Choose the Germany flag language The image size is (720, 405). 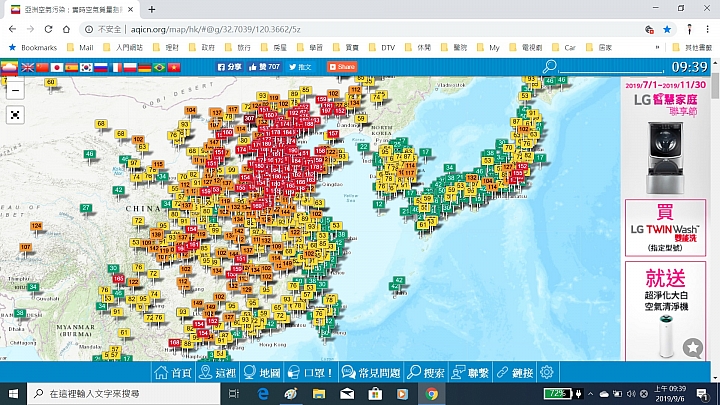145,68
